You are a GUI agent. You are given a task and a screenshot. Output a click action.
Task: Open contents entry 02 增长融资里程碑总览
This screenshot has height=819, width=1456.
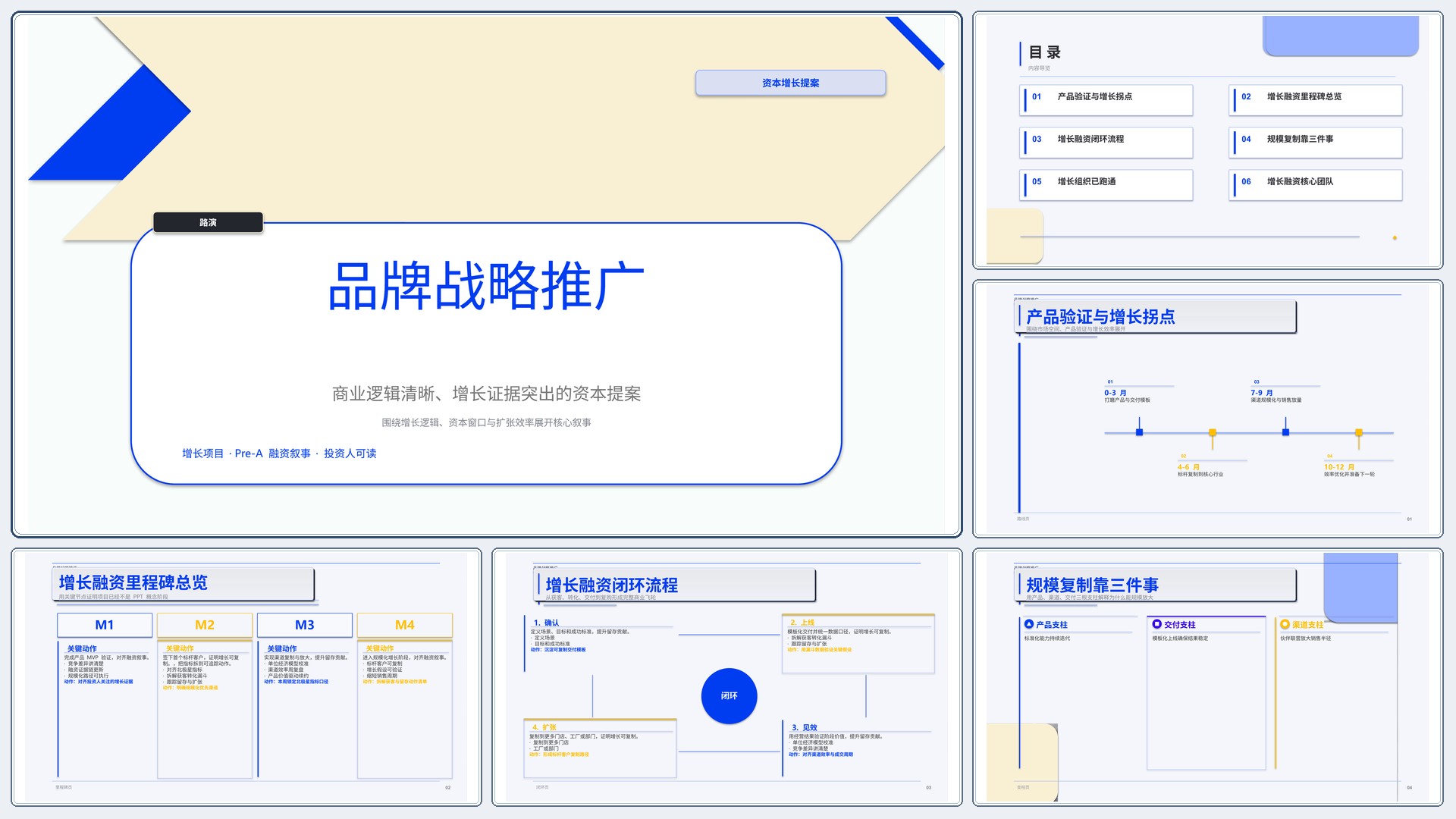(1316, 100)
